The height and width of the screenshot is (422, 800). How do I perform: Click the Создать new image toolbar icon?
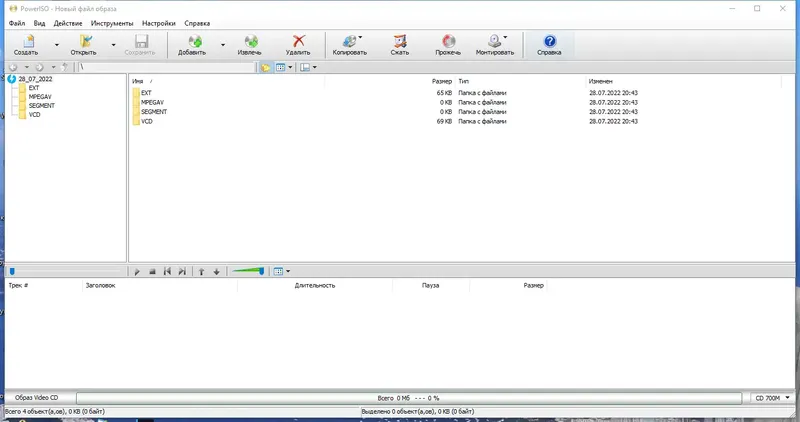point(27,41)
